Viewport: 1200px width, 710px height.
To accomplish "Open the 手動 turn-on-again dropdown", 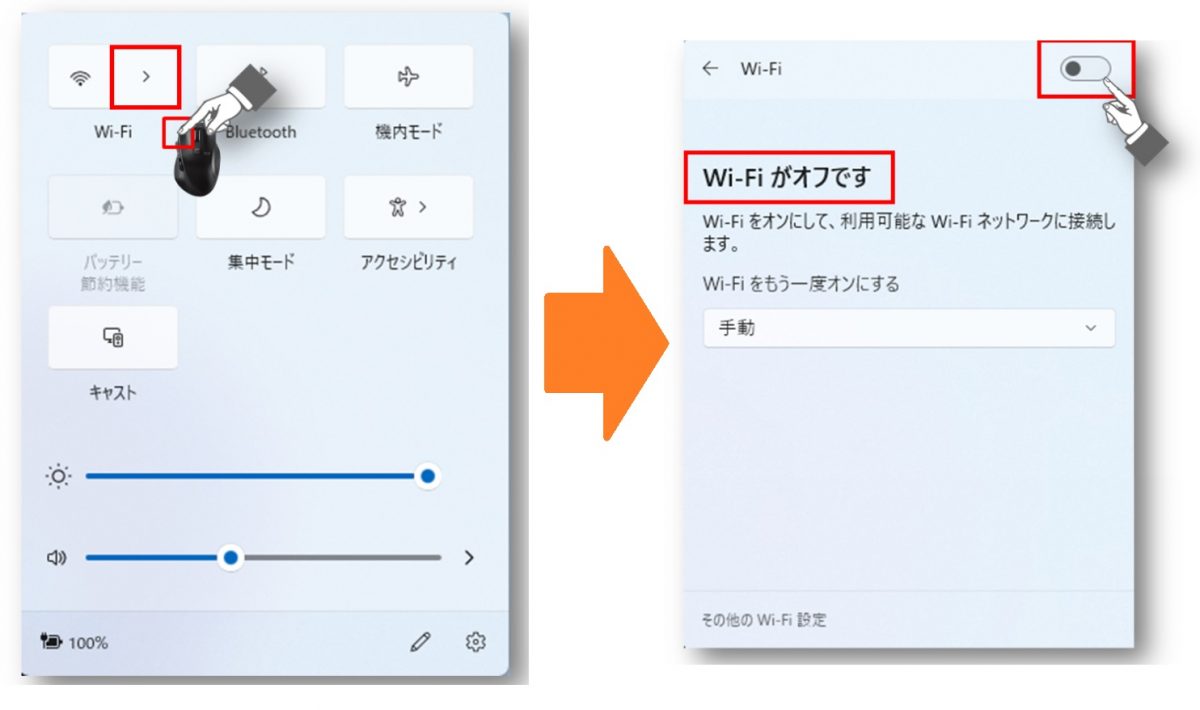I will coord(909,328).
